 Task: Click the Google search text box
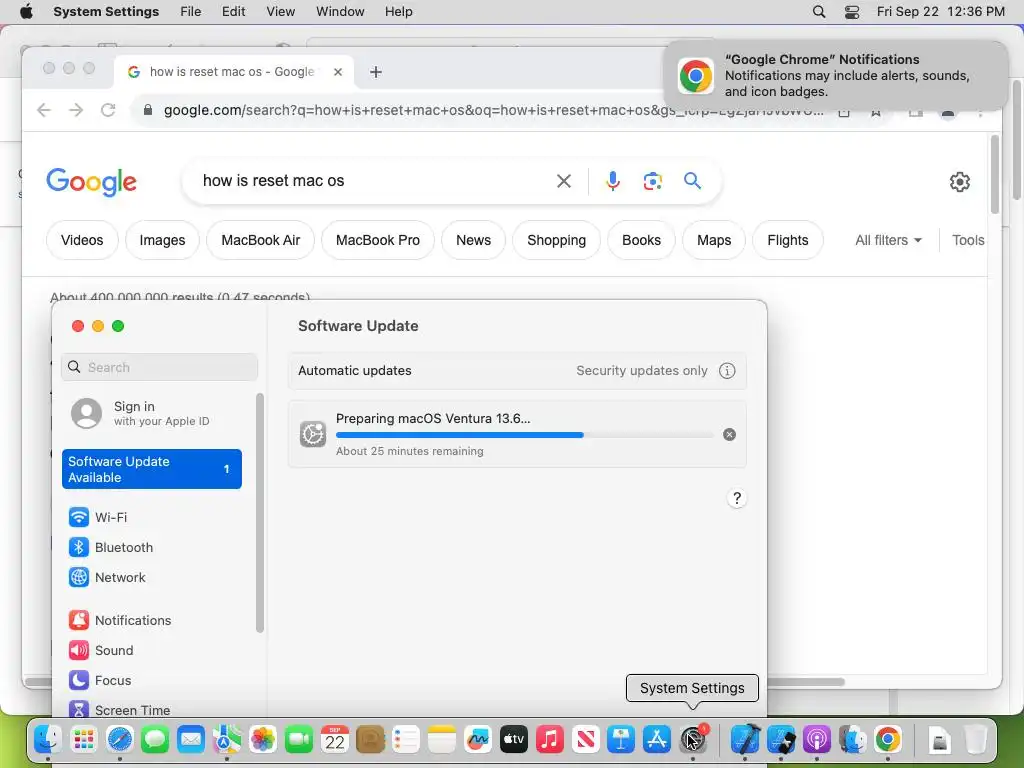point(372,181)
